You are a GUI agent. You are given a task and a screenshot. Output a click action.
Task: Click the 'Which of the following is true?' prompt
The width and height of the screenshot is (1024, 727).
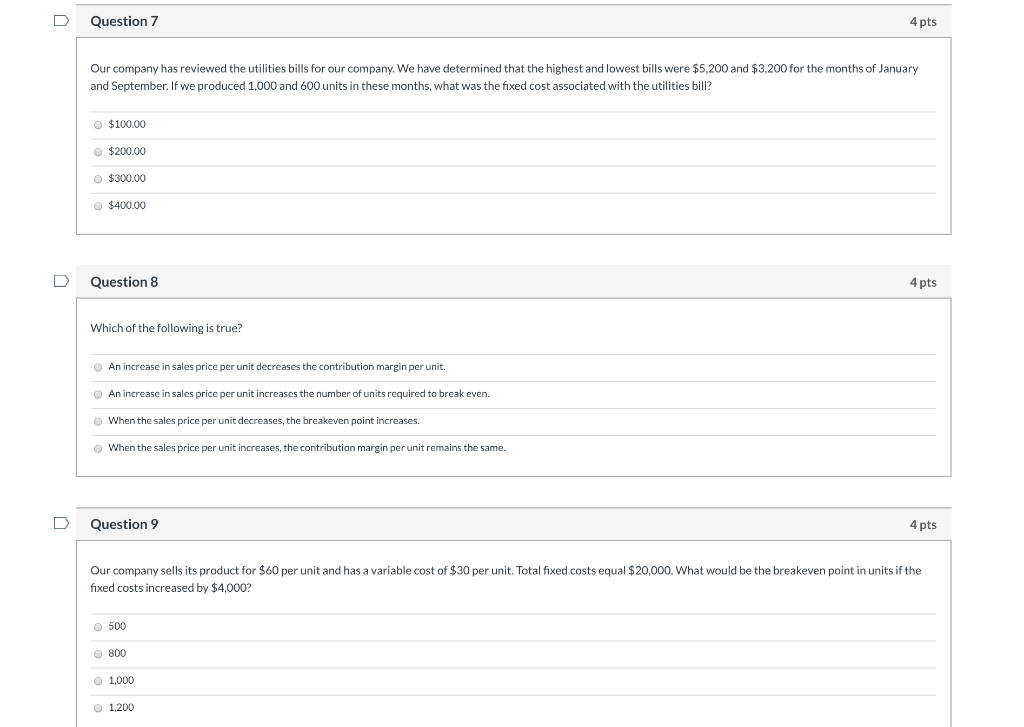pyautogui.click(x=166, y=328)
